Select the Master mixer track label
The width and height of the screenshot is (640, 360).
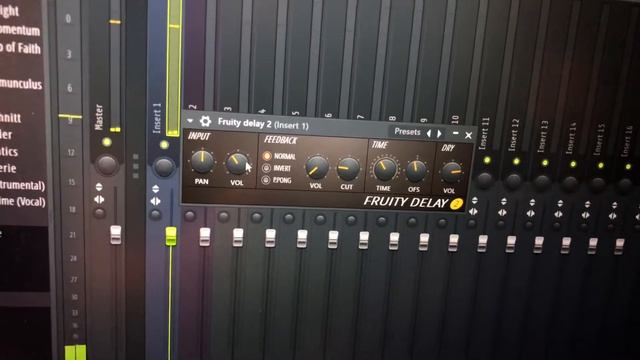tap(99, 117)
